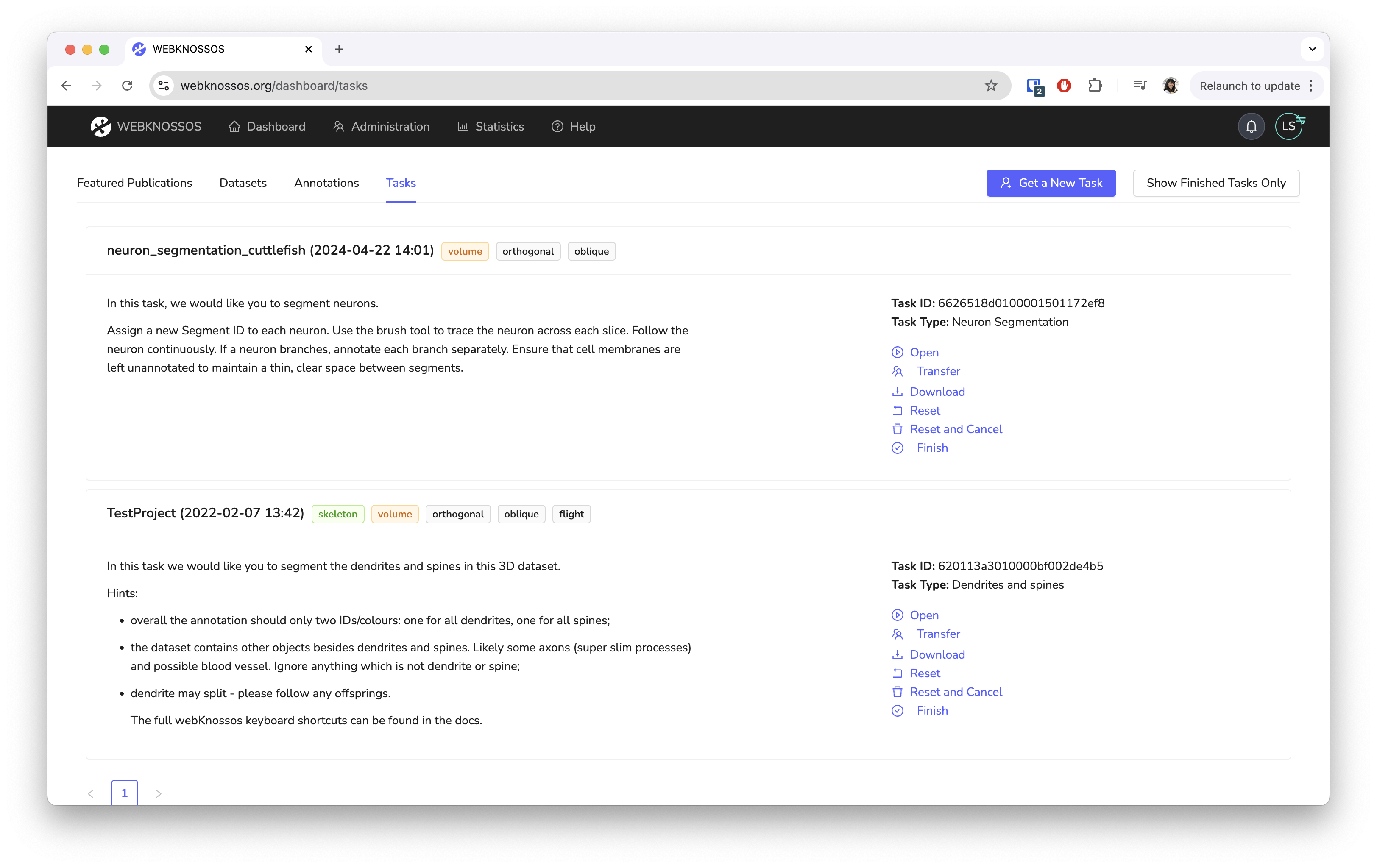Click TestProject task's oblique tag
The width and height of the screenshot is (1377, 868).
tap(521, 514)
